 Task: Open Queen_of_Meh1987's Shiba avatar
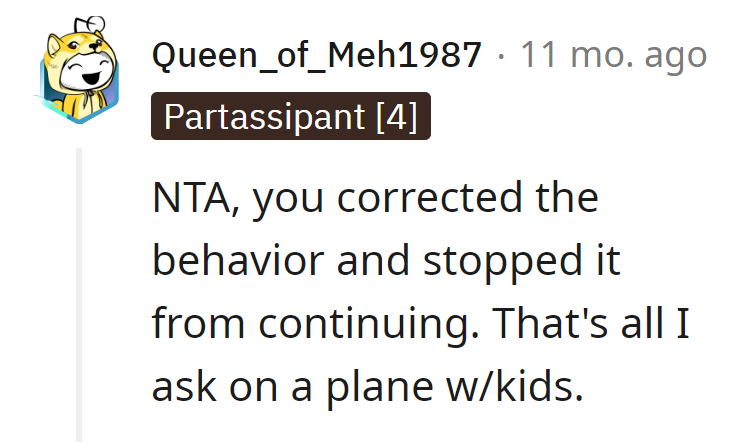[x=79, y=70]
